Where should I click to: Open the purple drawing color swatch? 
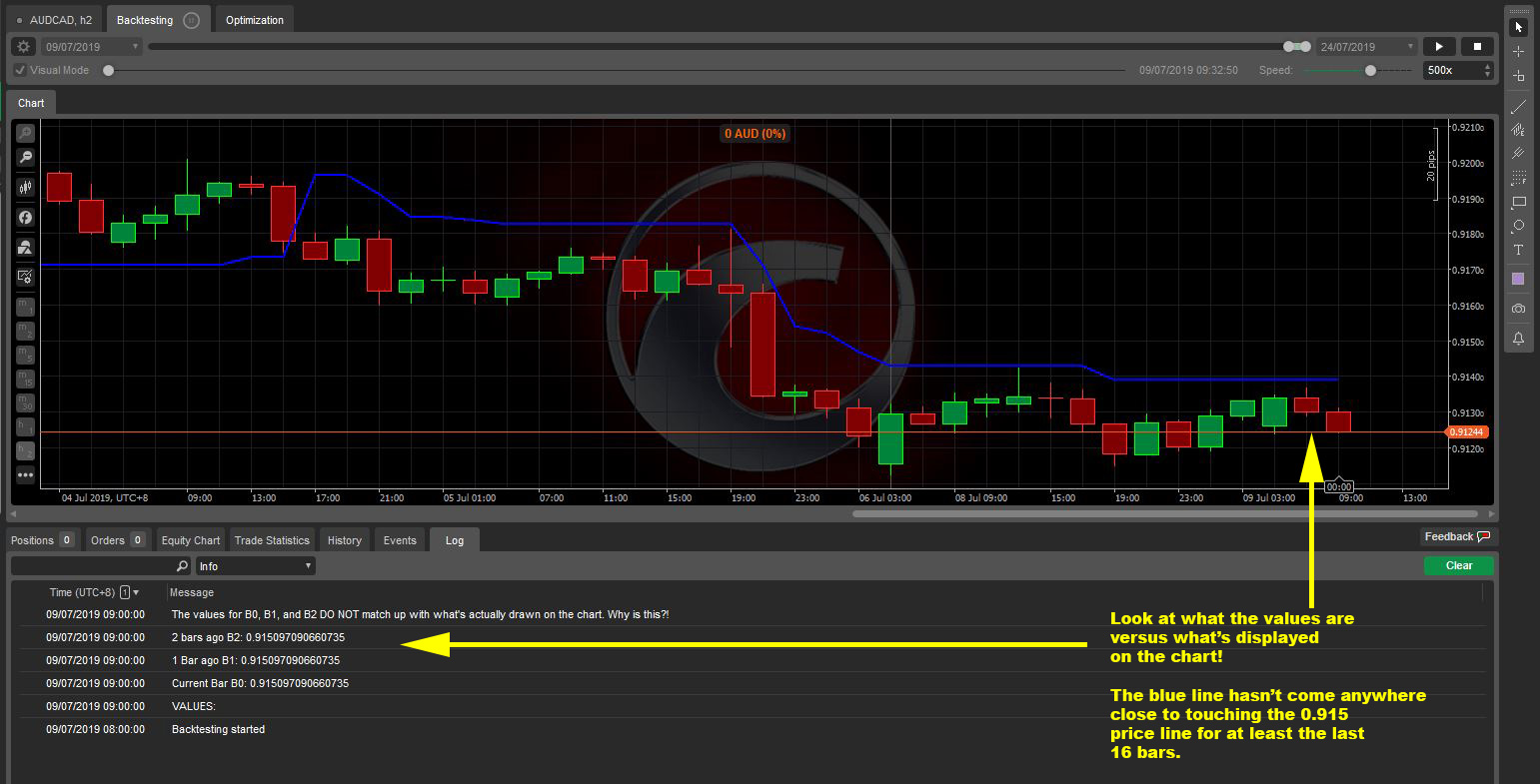pyautogui.click(x=1518, y=279)
